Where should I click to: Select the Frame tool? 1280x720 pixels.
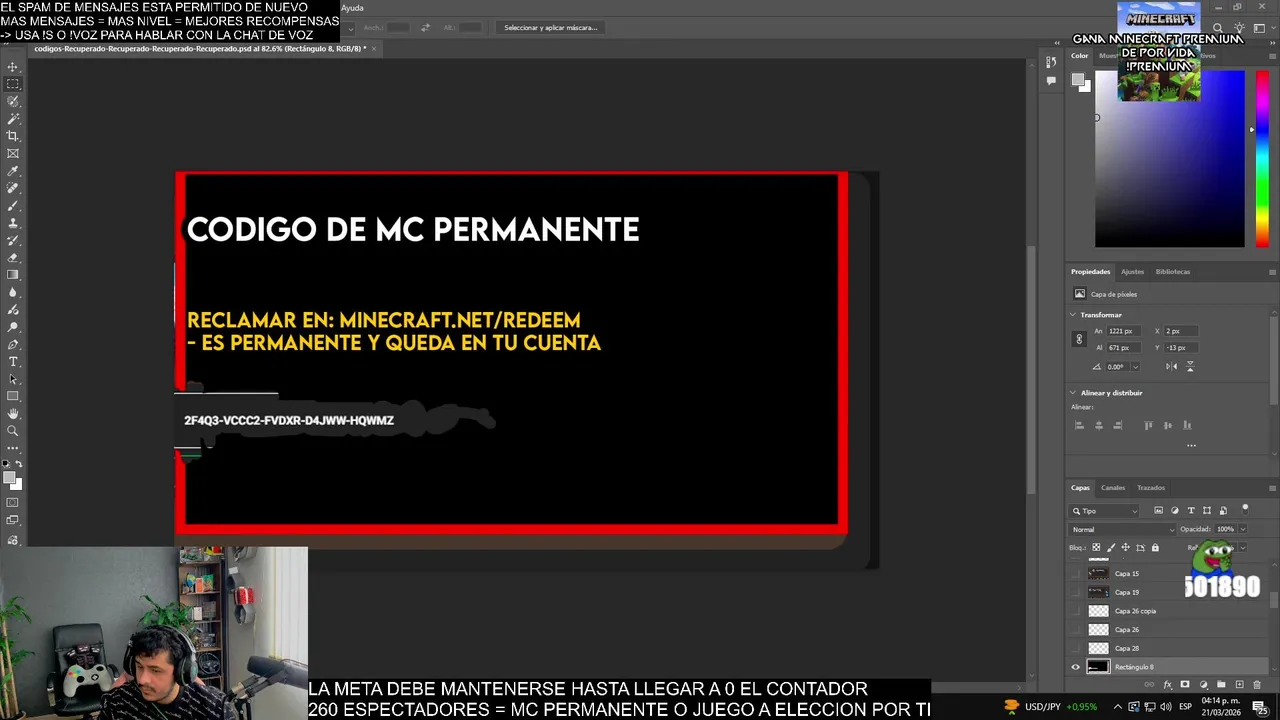(13, 154)
